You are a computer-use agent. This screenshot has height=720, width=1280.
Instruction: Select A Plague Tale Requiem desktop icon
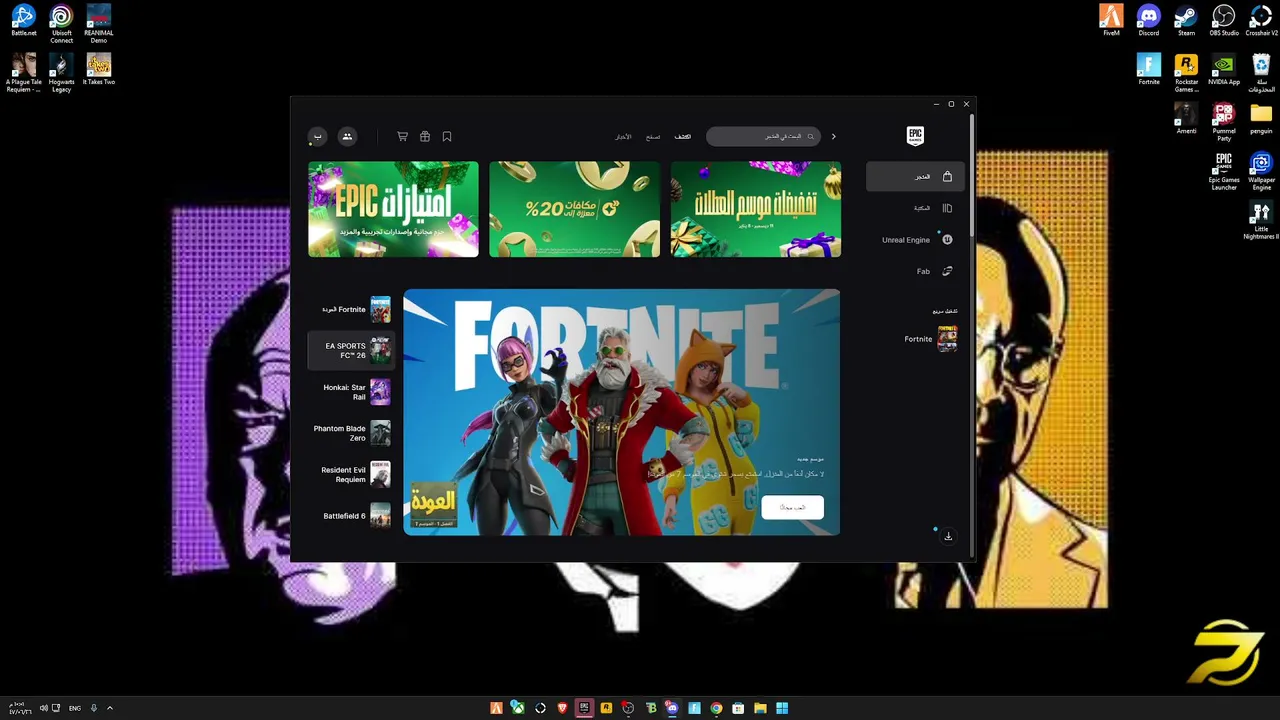click(24, 74)
